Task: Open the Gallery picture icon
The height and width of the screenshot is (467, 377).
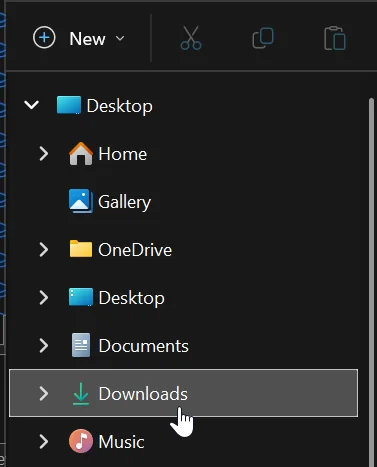Action: coord(81,201)
